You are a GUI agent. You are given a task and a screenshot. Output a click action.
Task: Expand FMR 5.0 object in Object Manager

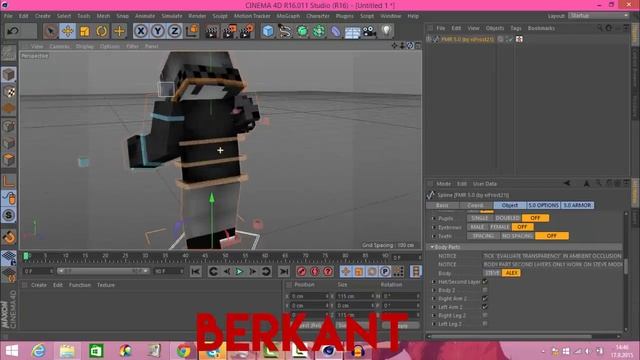[x=429, y=39]
